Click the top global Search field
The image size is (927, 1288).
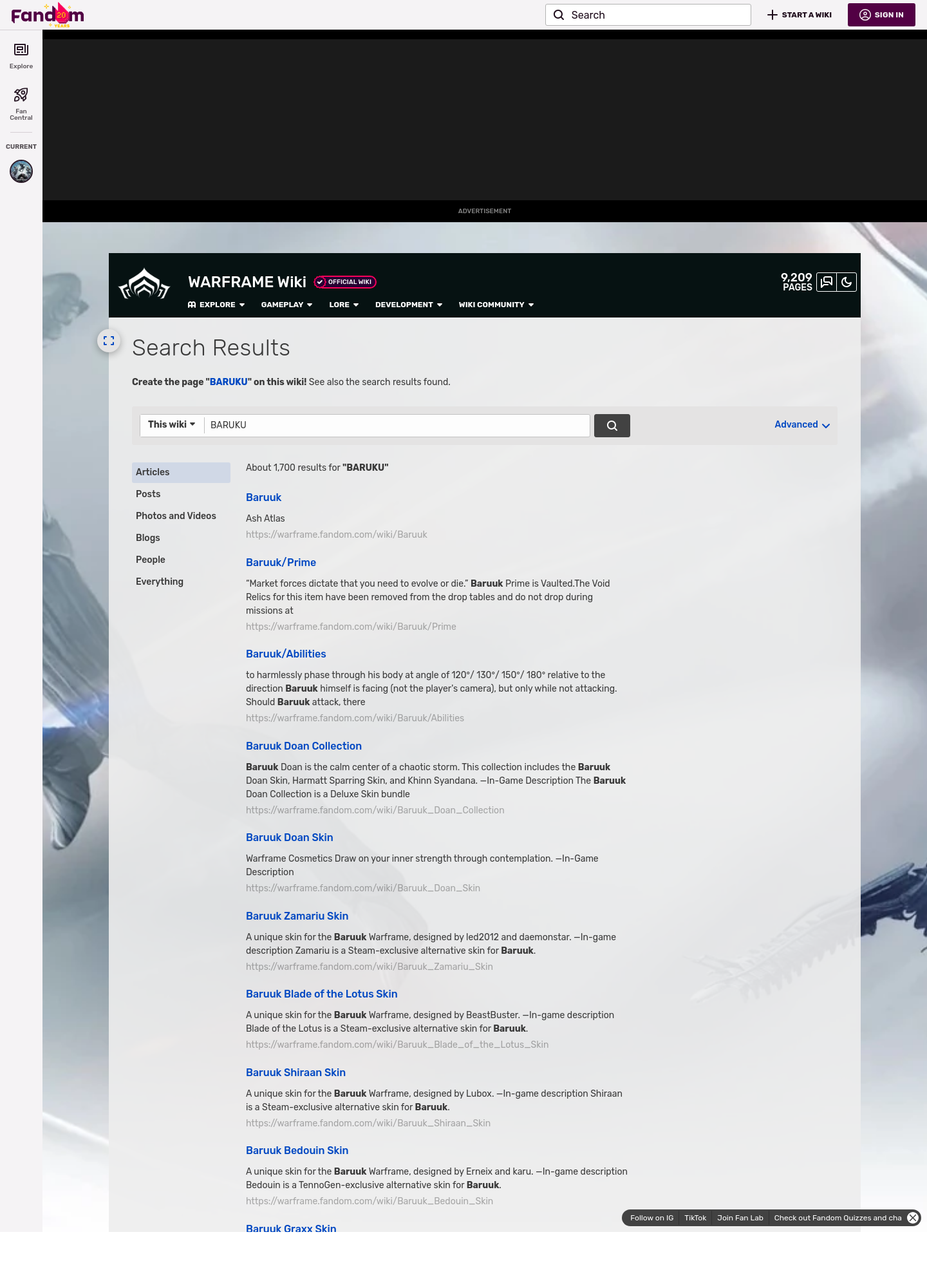[x=648, y=15]
